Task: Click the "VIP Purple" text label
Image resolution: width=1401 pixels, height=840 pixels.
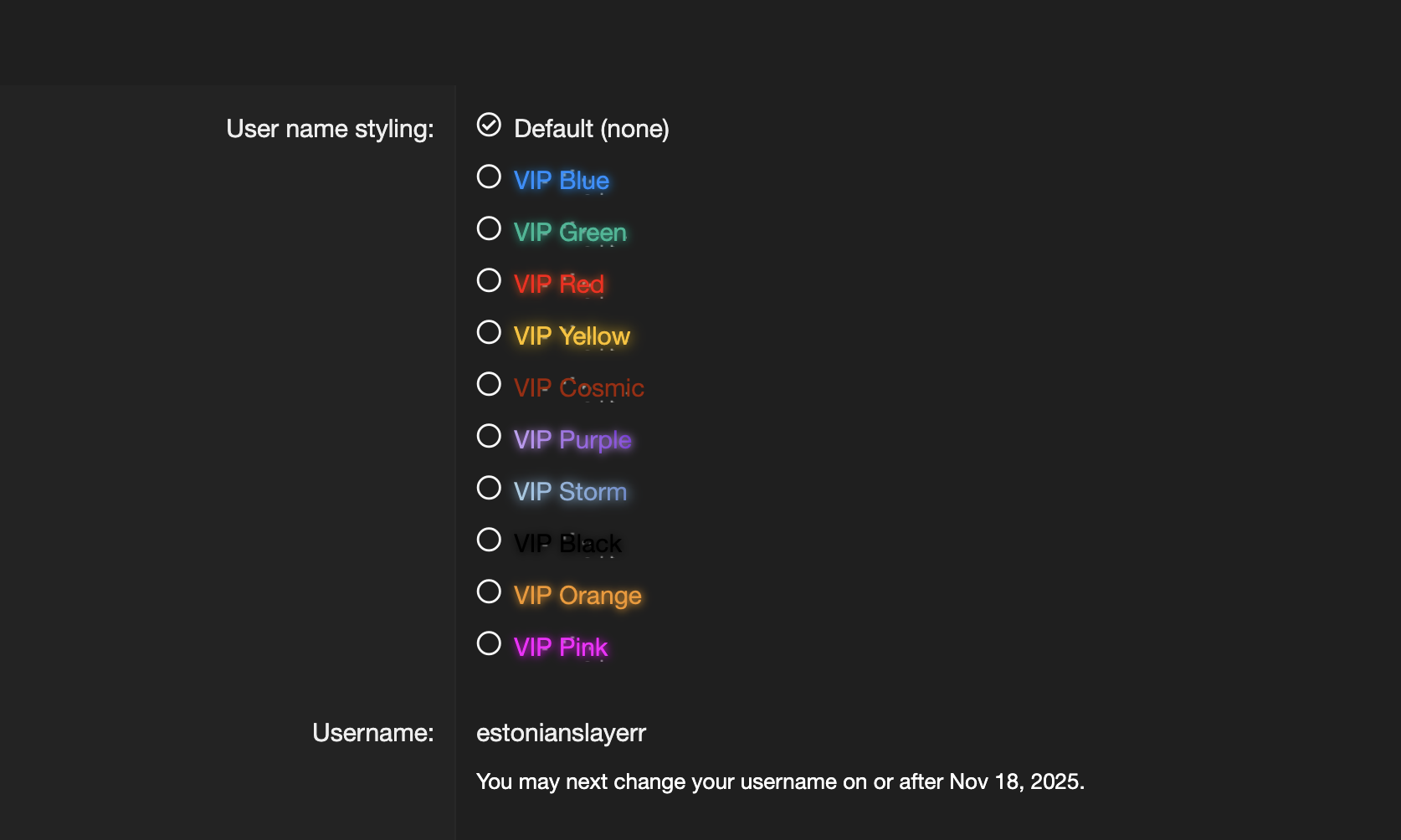Action: [x=572, y=440]
